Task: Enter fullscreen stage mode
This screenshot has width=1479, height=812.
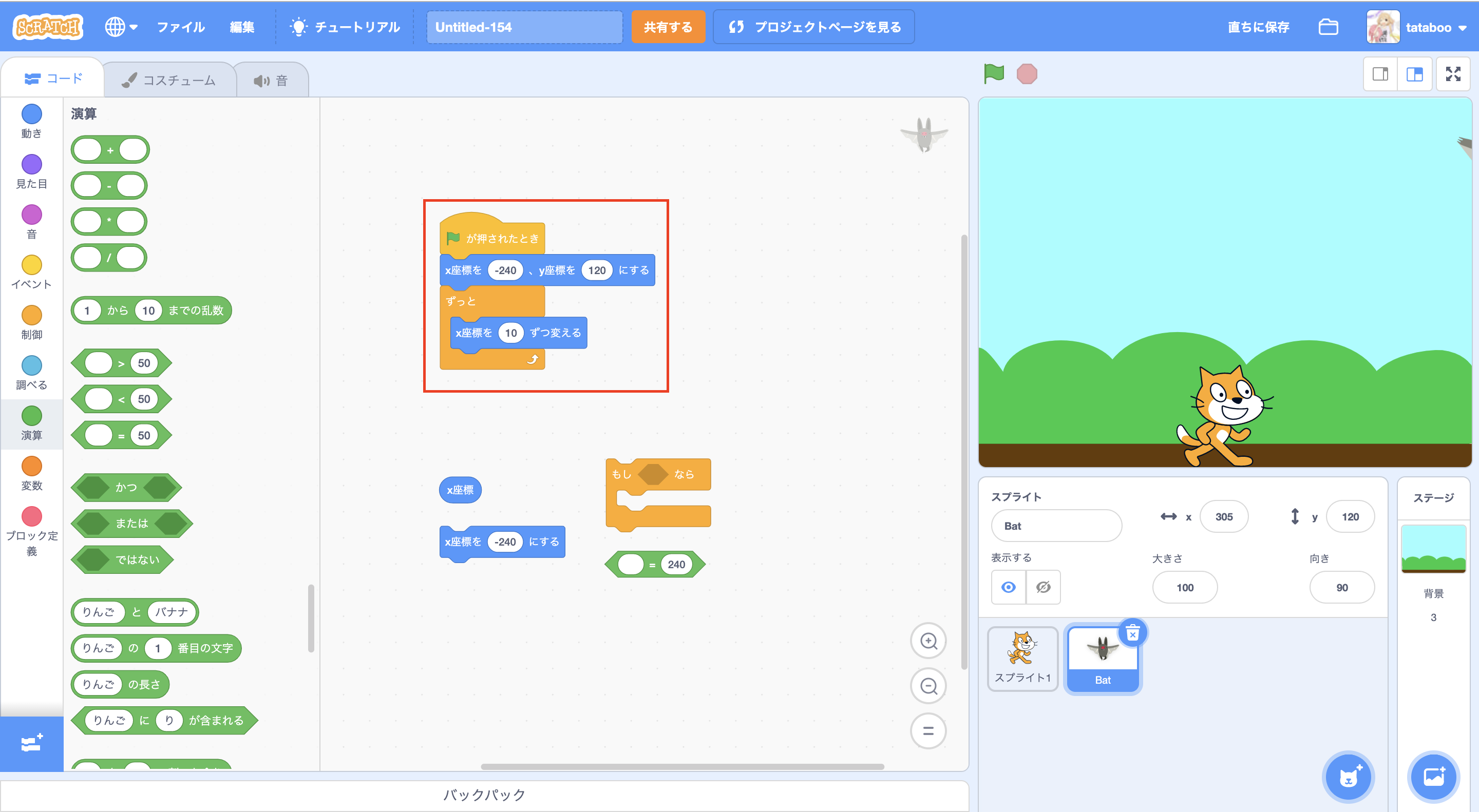Action: tap(1453, 73)
